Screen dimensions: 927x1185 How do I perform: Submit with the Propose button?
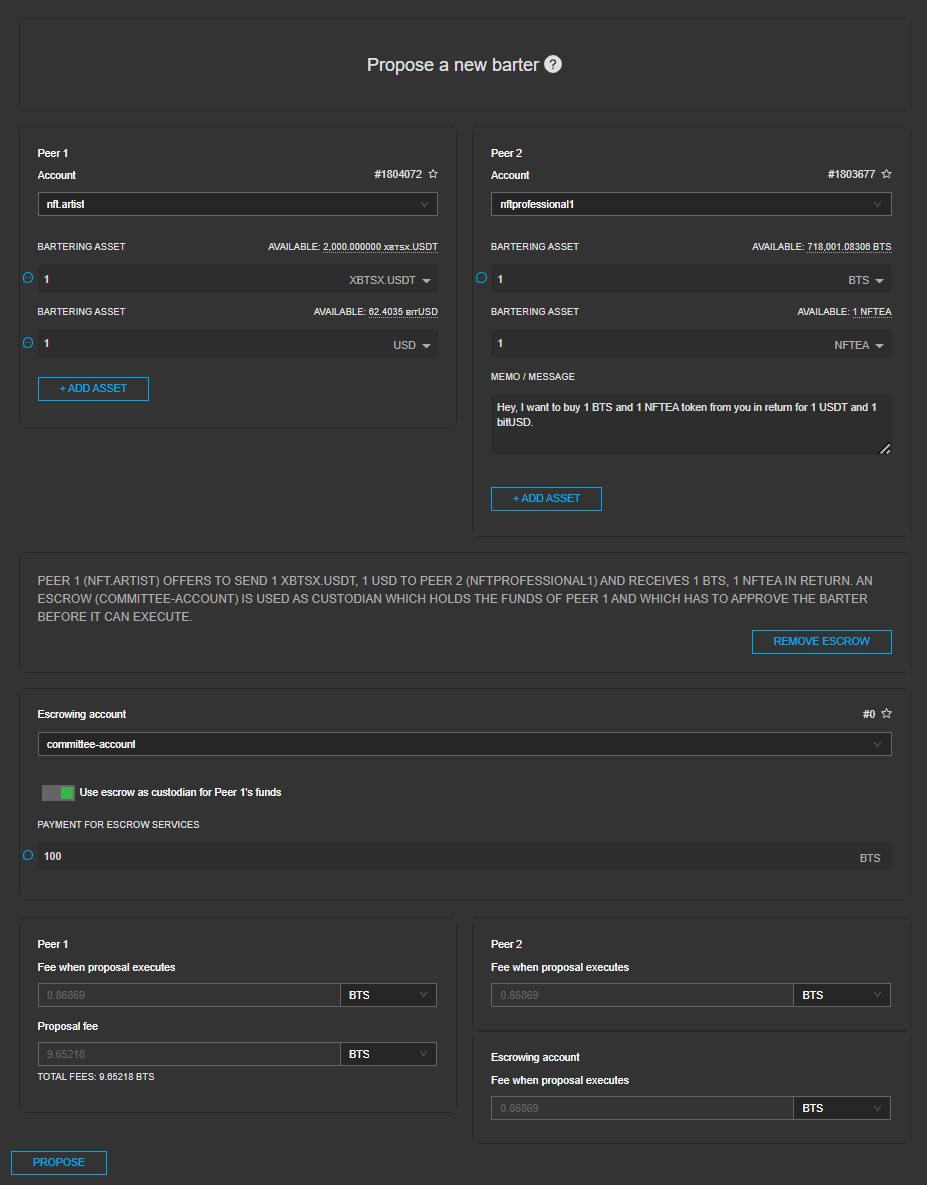(x=59, y=1162)
